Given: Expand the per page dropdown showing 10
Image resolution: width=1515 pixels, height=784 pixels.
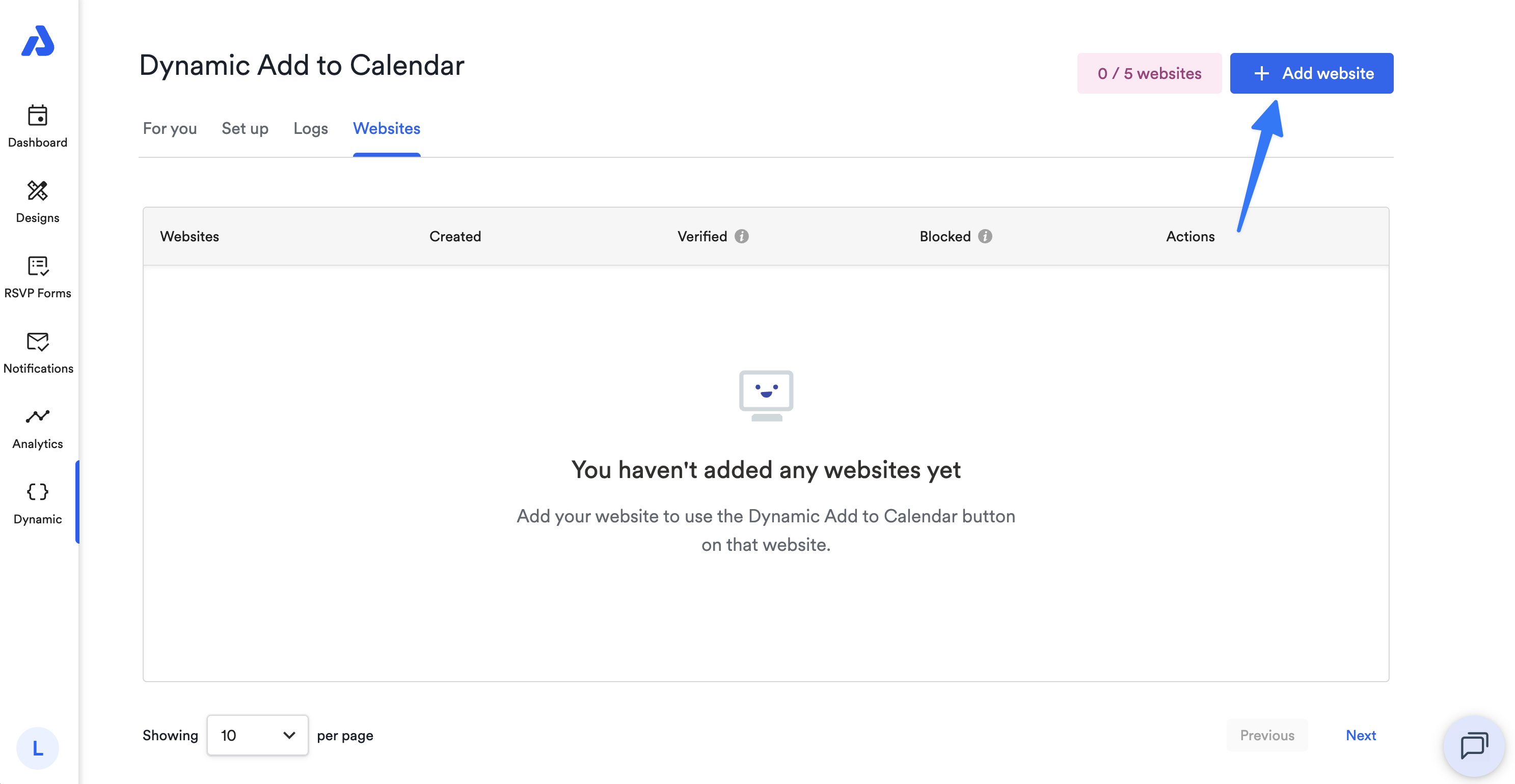Looking at the screenshot, I should [258, 735].
